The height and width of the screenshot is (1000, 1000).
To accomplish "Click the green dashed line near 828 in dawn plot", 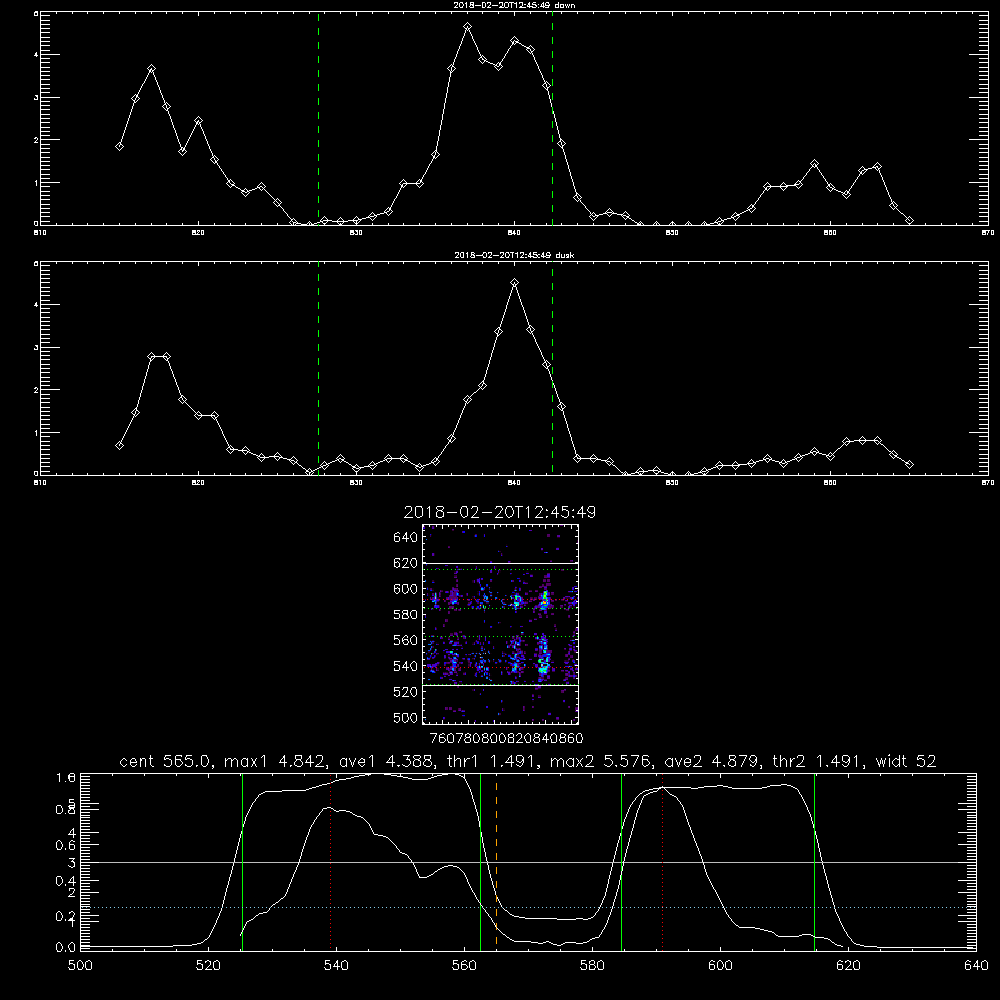I will pyautogui.click(x=318, y=118).
